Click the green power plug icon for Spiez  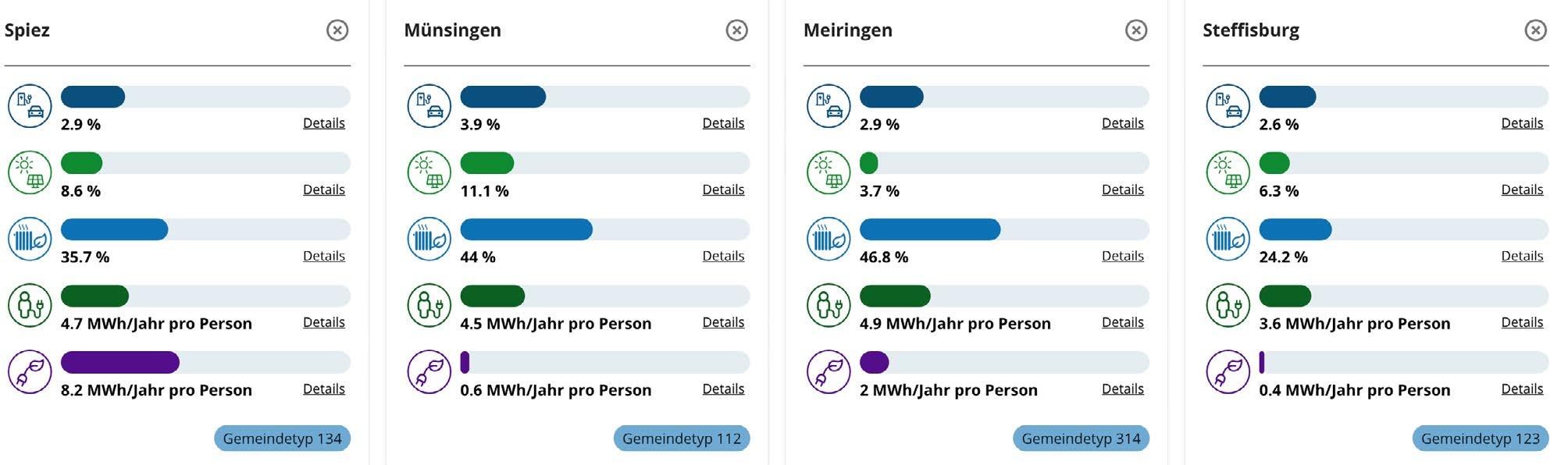pos(30,371)
